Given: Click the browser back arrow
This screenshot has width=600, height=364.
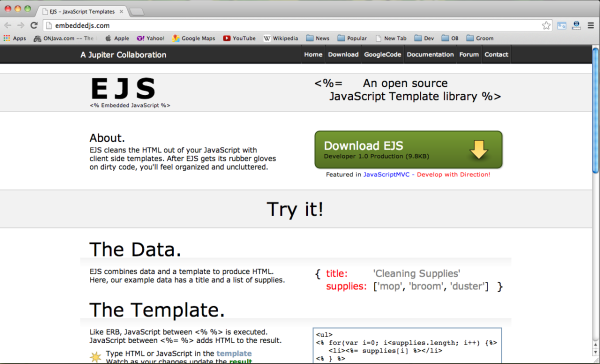Looking at the screenshot, I should (x=8, y=25).
